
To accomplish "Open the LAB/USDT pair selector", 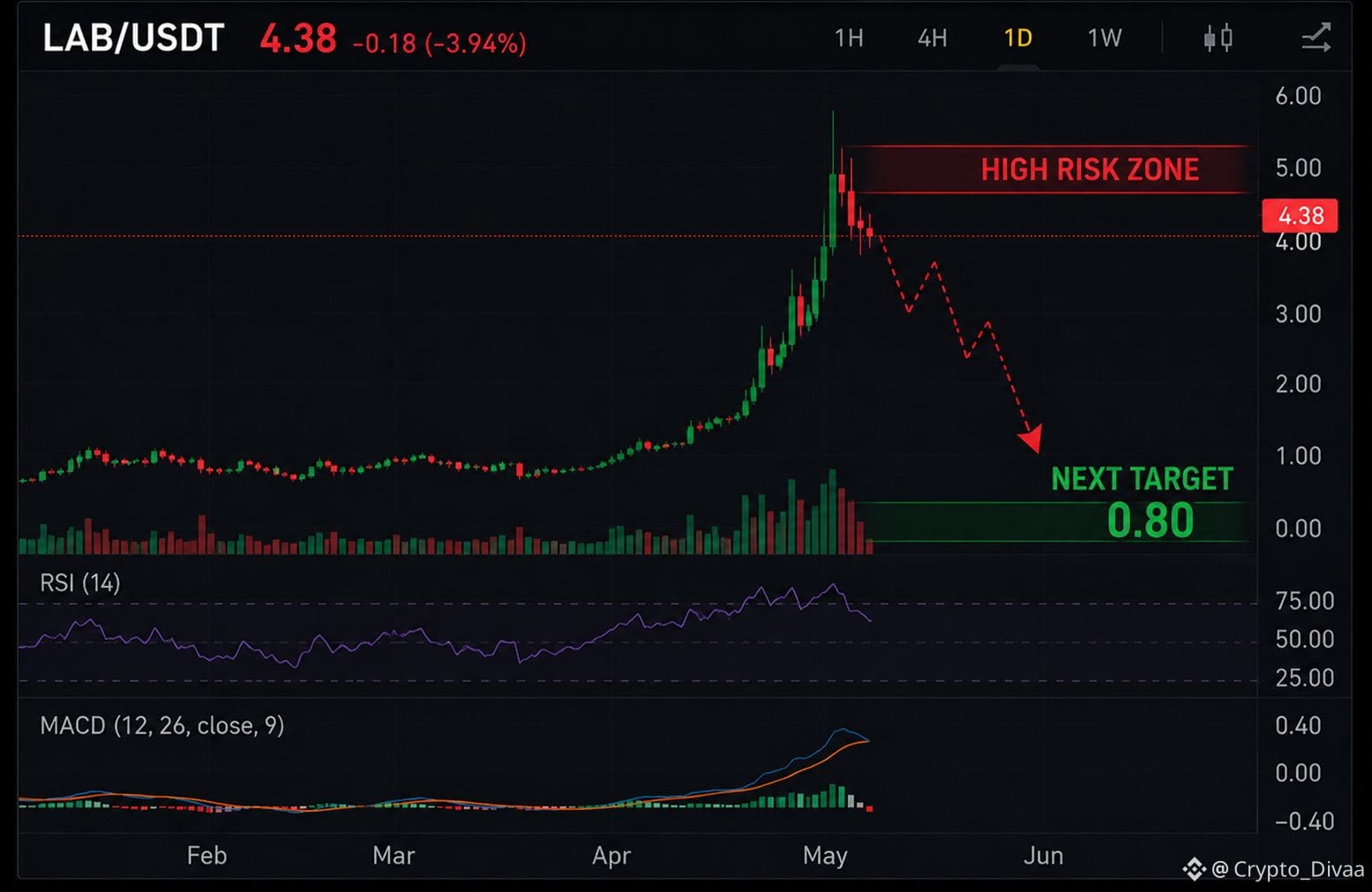I will tap(133, 38).
